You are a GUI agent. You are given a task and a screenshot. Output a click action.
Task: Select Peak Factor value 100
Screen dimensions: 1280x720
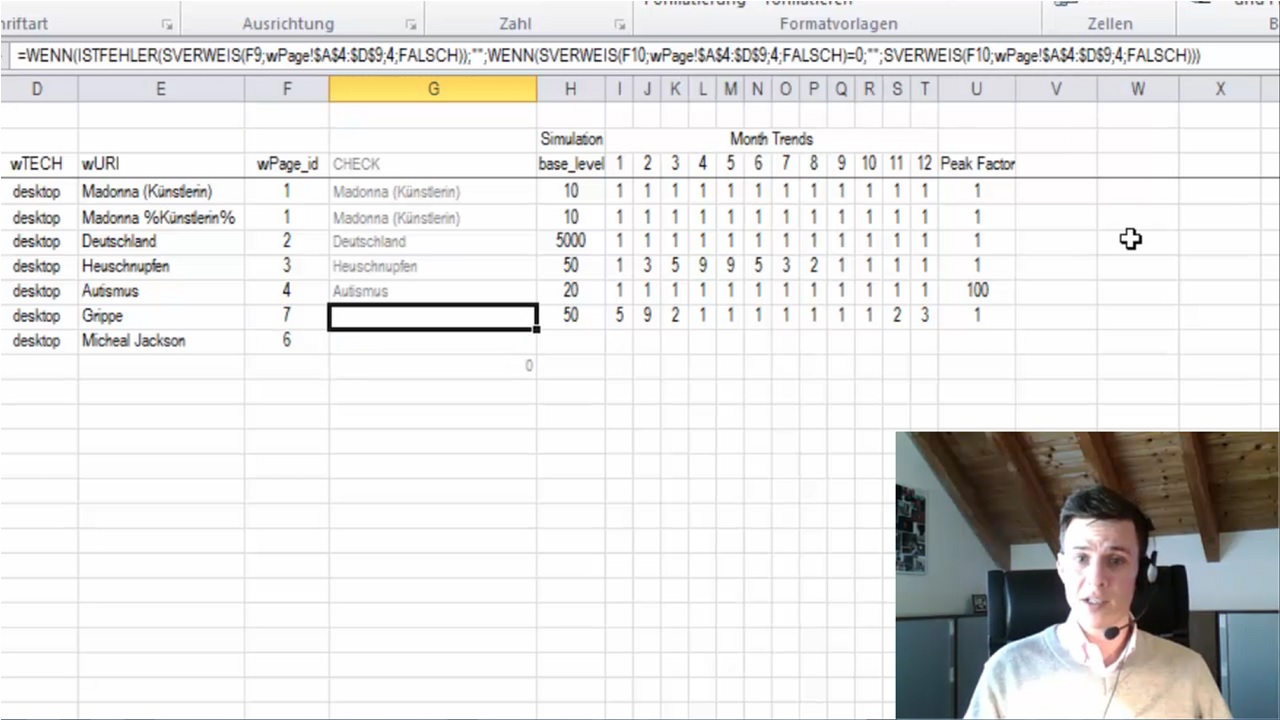(977, 291)
